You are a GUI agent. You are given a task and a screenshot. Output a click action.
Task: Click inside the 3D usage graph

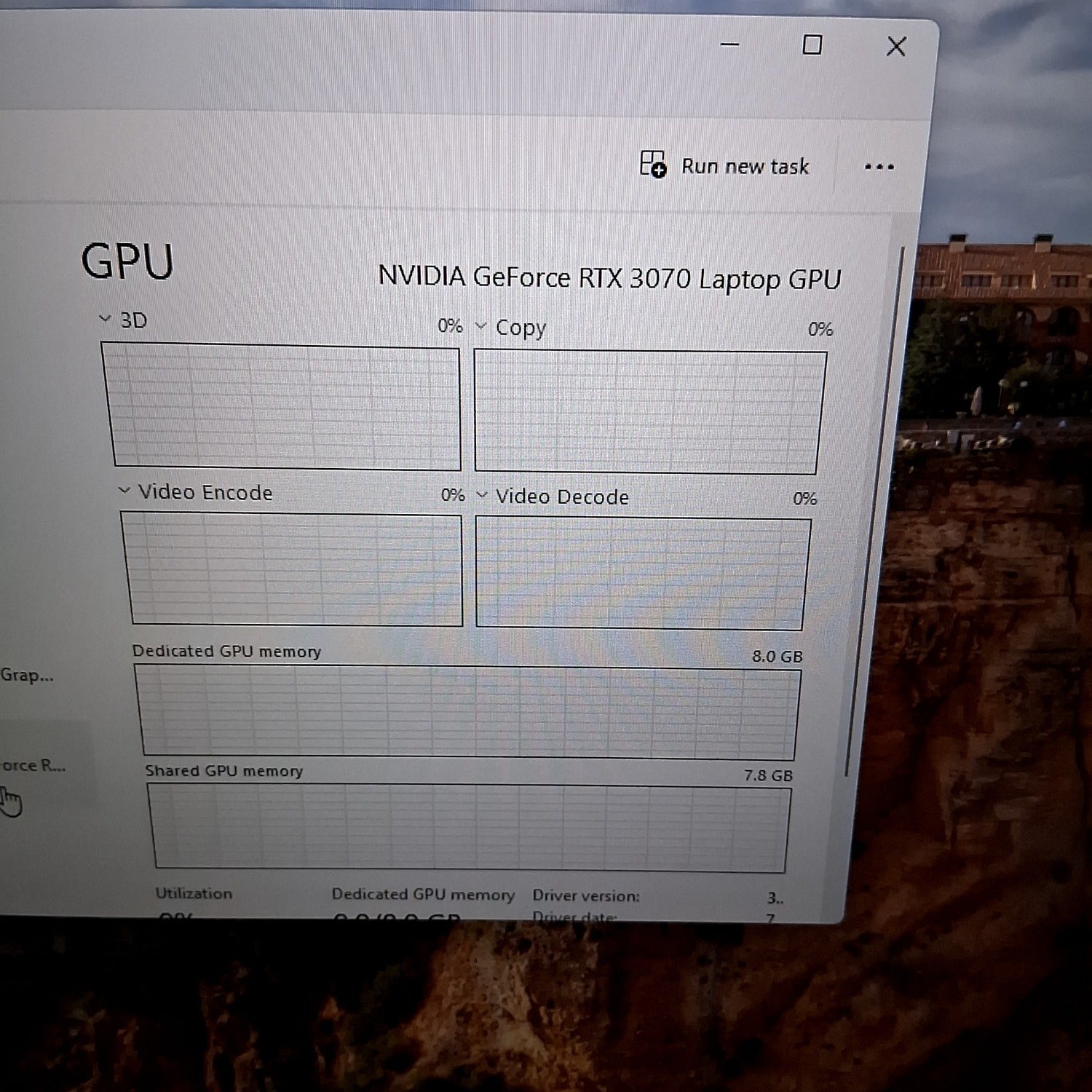(x=285, y=406)
